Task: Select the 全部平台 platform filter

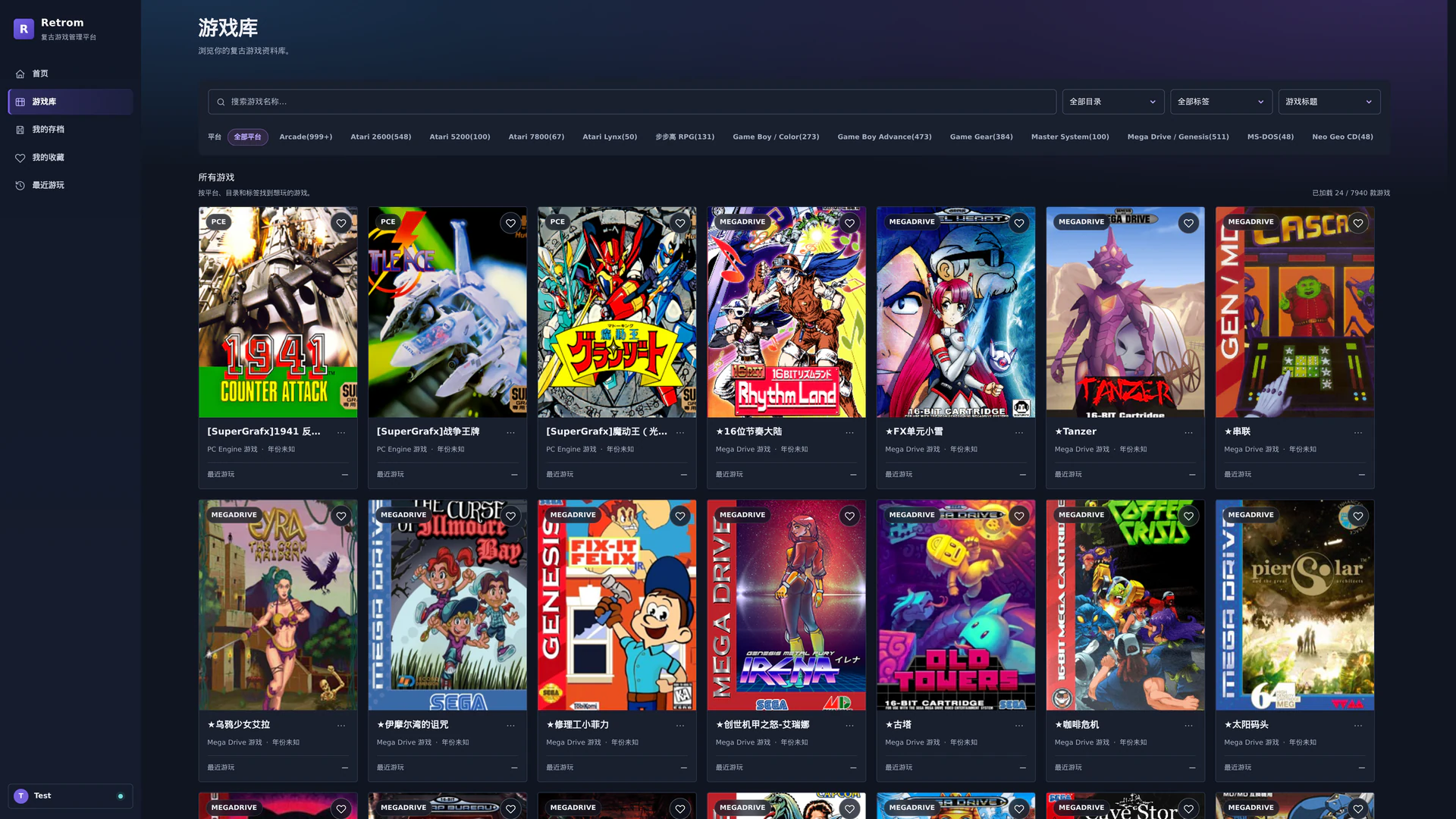Action: [247, 137]
